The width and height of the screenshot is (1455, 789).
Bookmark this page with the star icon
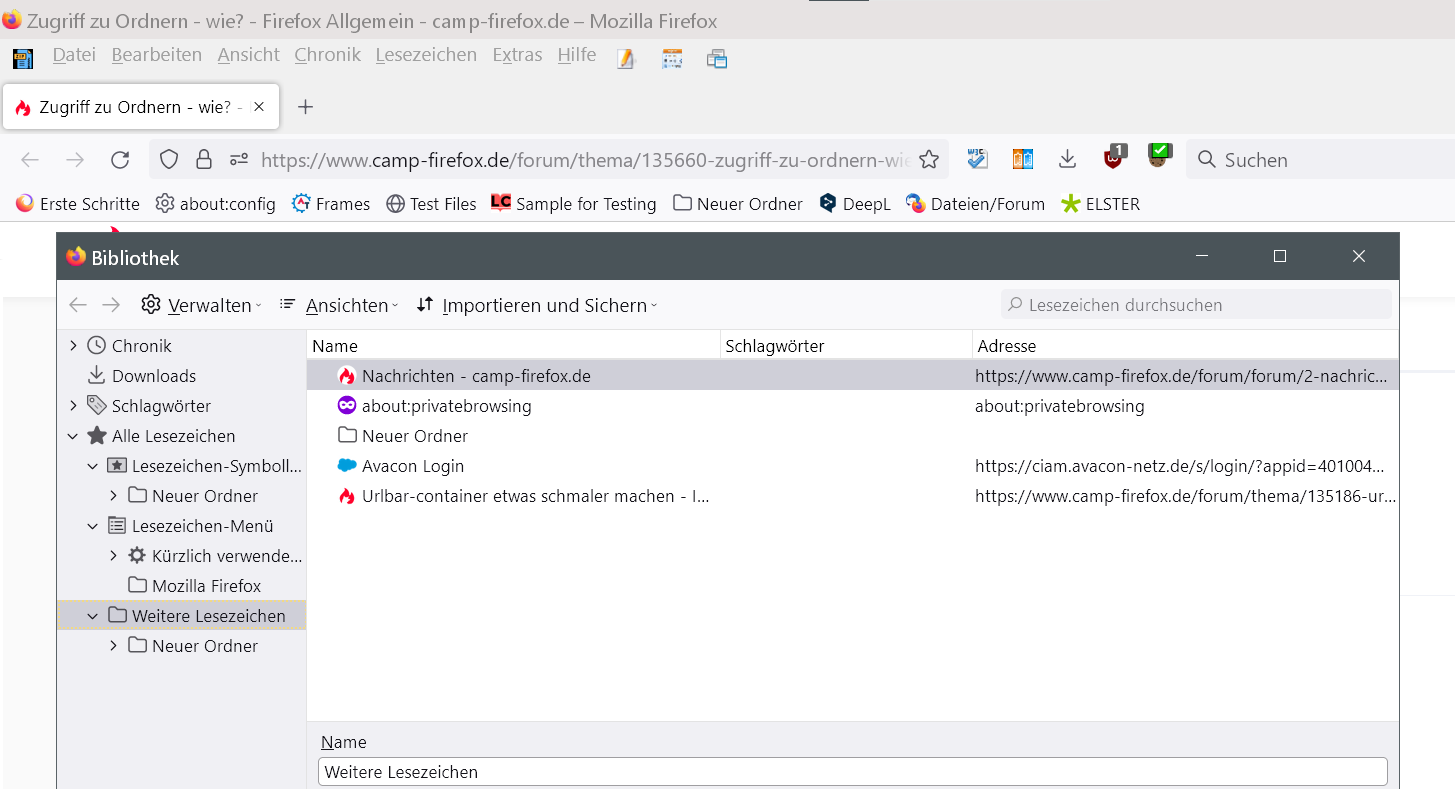point(929,160)
